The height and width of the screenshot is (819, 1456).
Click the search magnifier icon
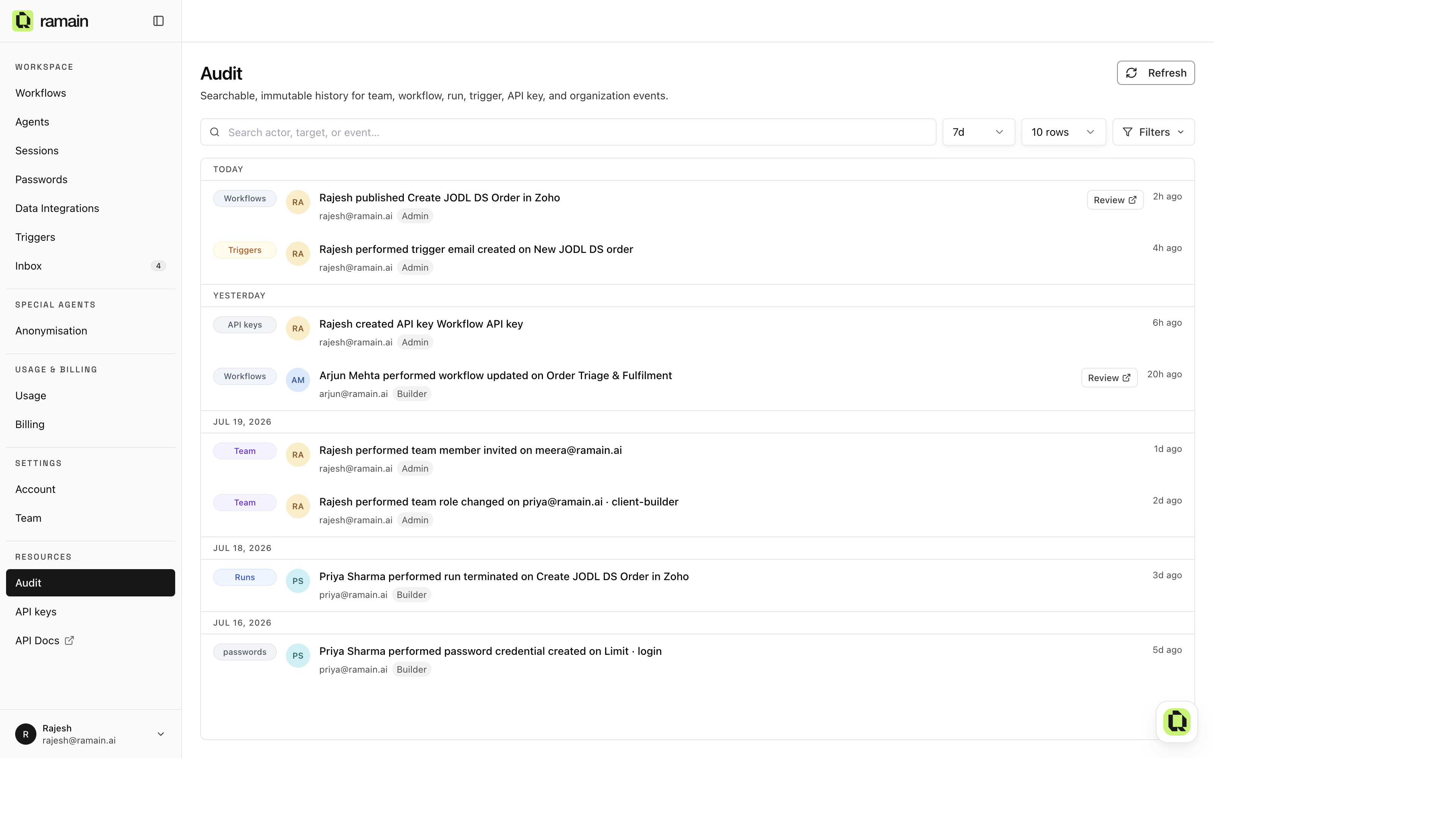click(215, 132)
